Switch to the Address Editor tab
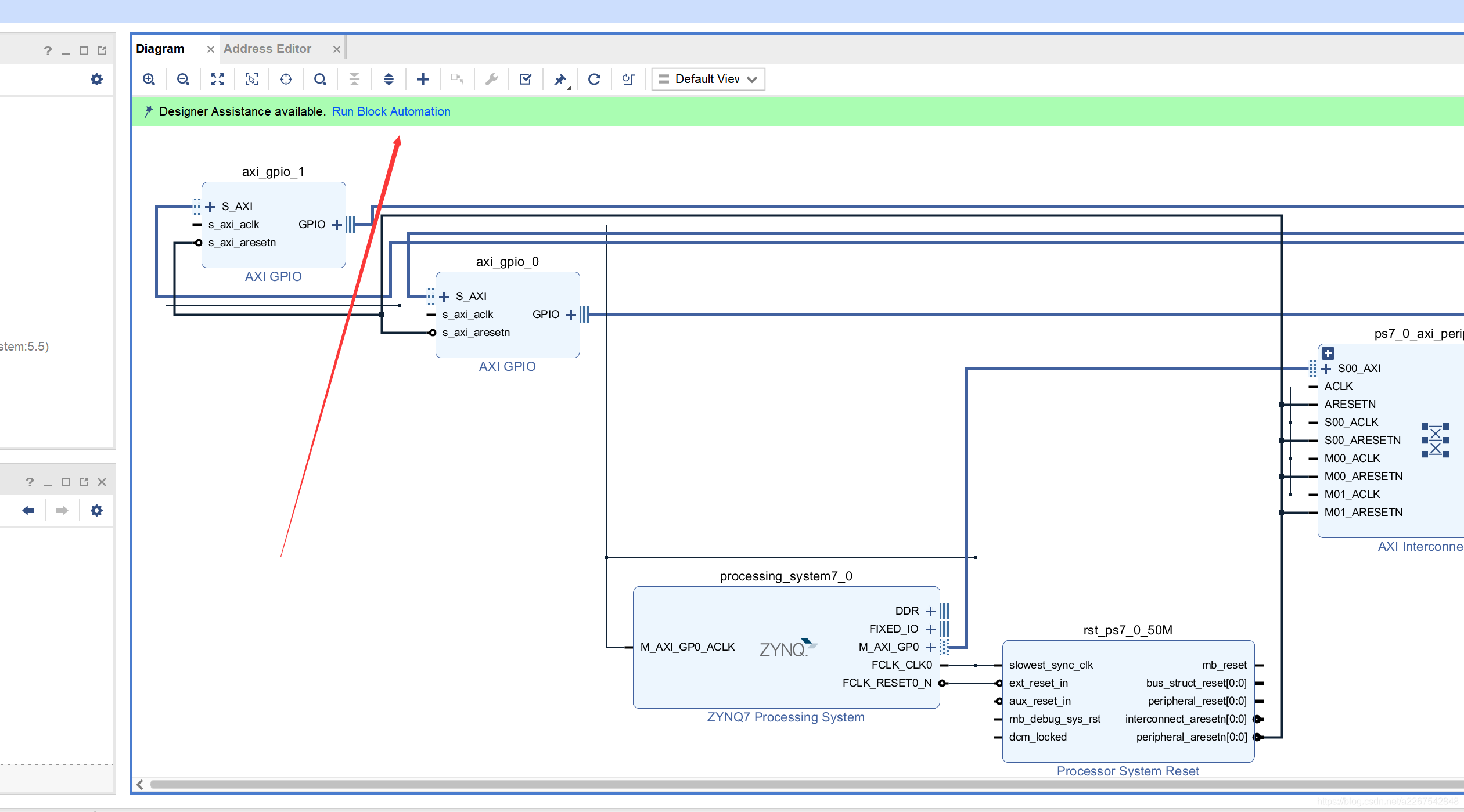This screenshot has width=1464, height=812. (x=267, y=49)
